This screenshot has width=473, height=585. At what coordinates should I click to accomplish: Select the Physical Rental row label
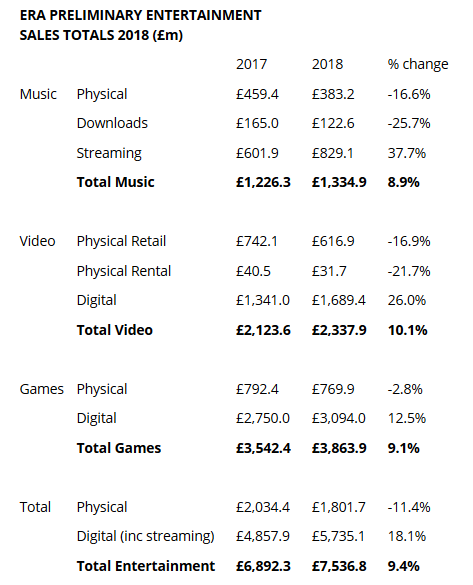pos(123,271)
